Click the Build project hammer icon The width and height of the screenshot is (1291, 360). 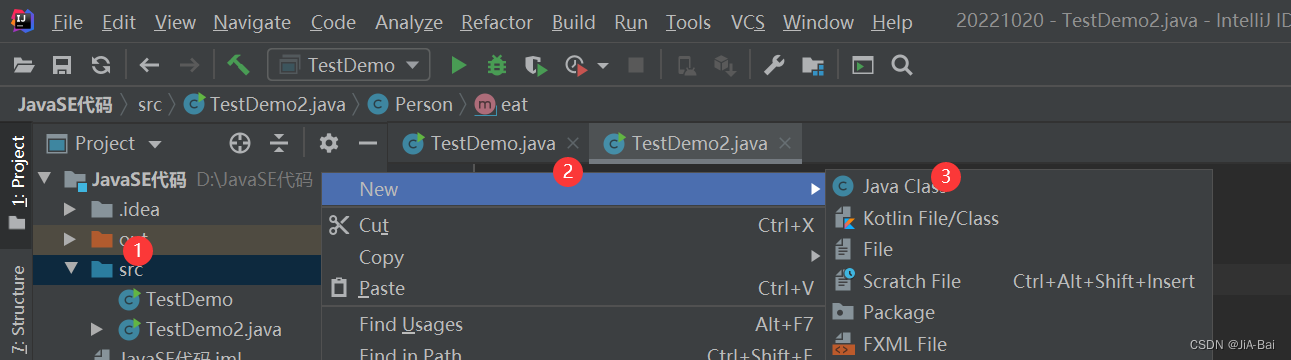238,66
